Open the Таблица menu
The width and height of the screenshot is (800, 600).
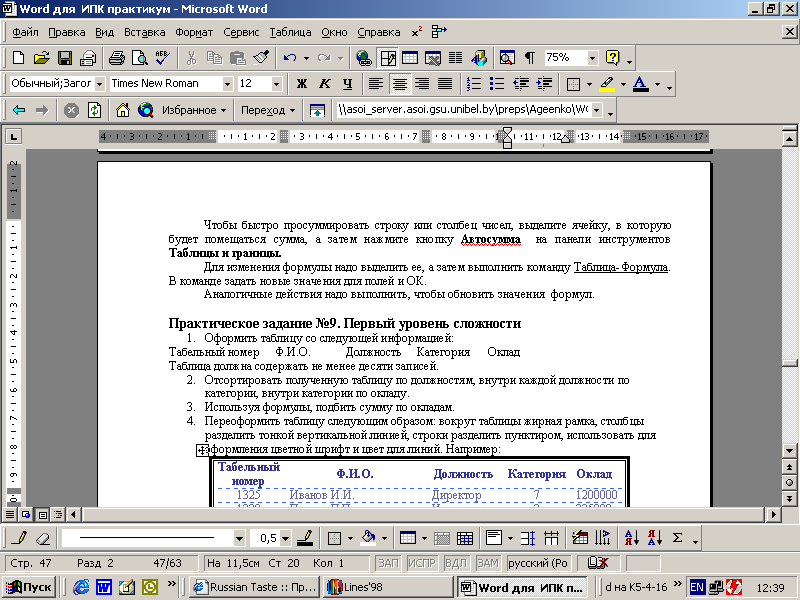(290, 32)
